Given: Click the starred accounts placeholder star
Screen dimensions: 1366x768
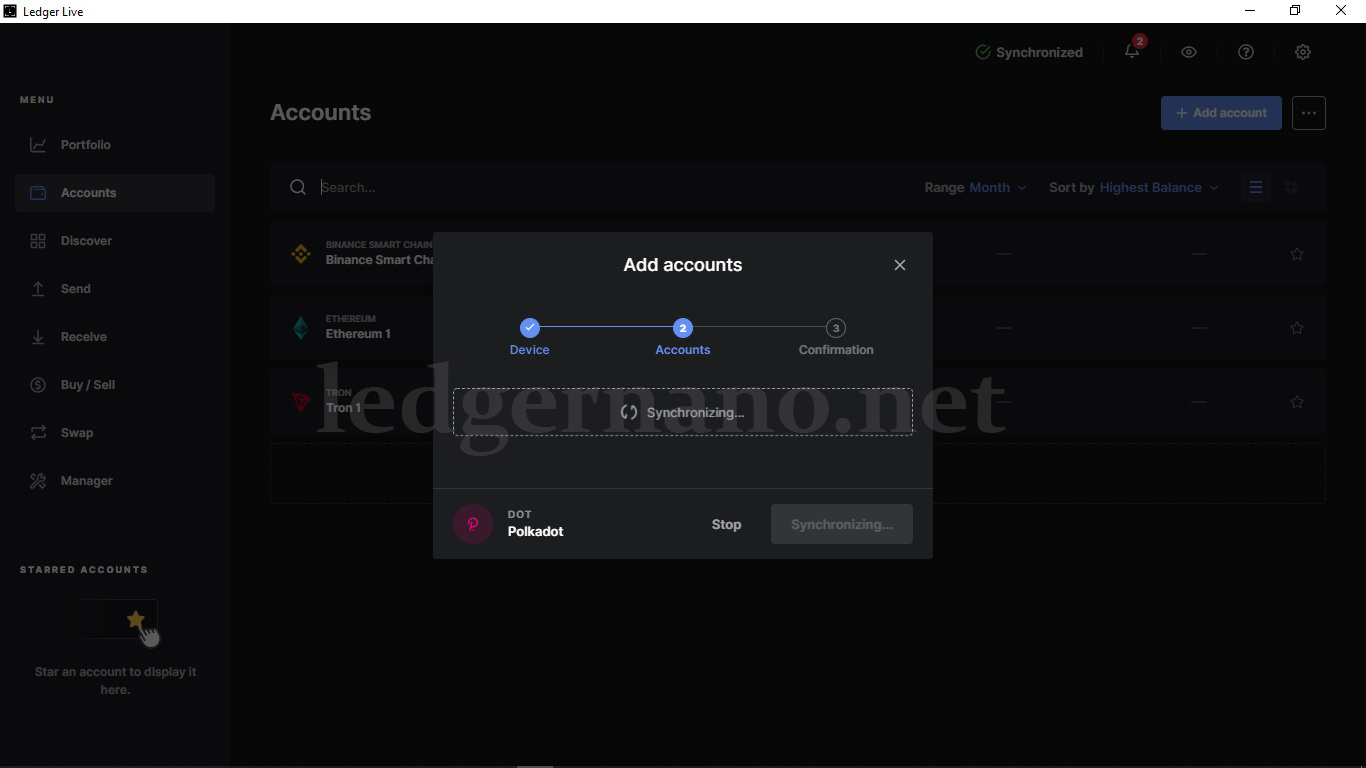Looking at the screenshot, I should 136,620.
